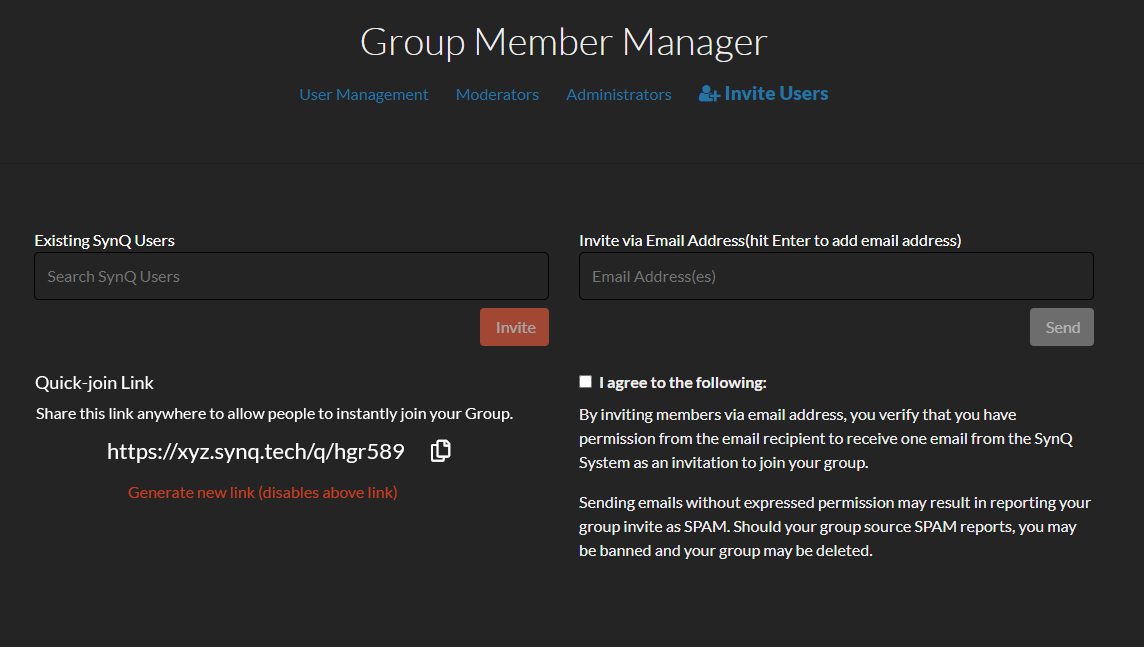
Task: Click the SPAM warning paragraph text
Action: (x=835, y=527)
